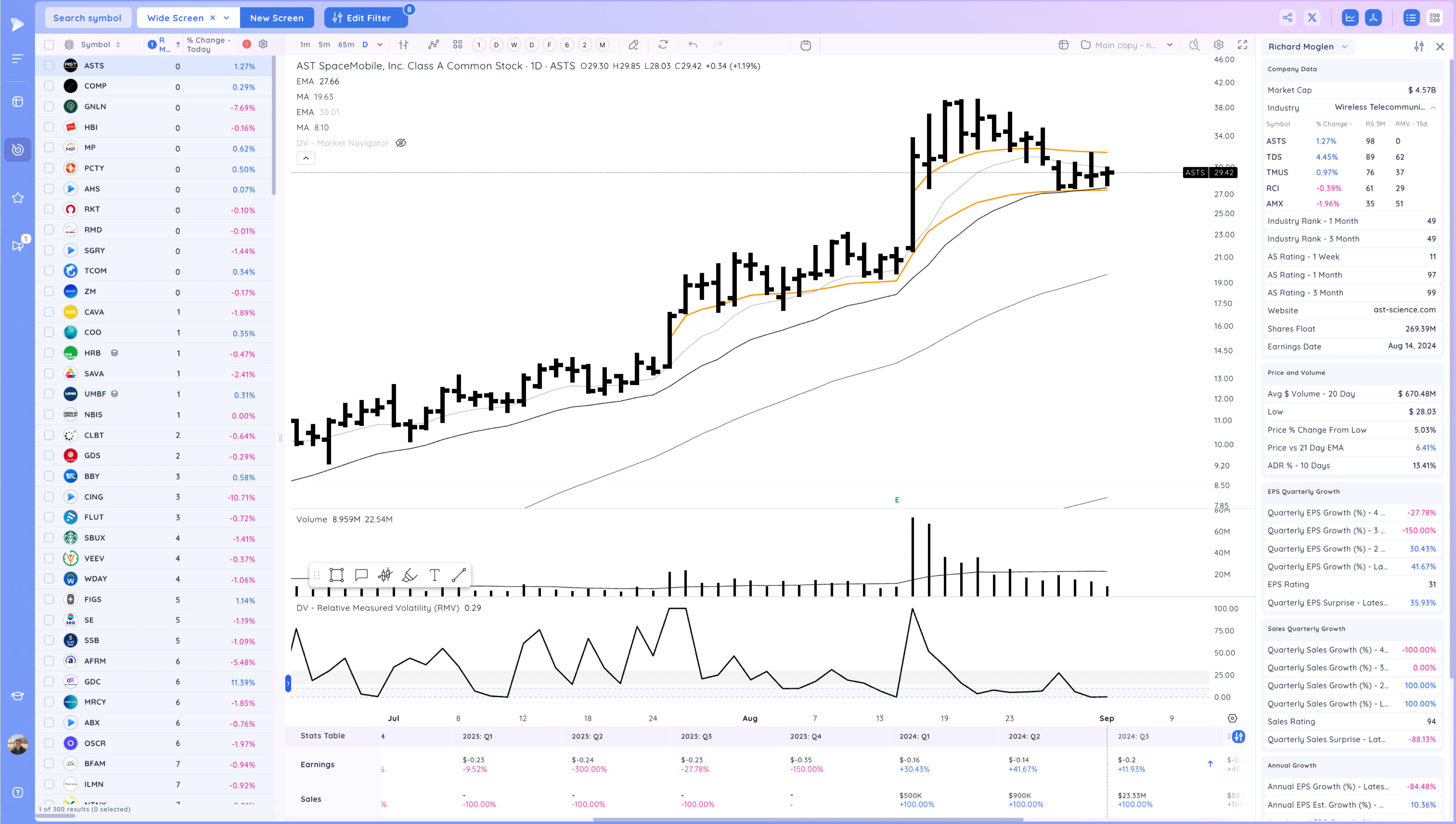Open the watchlist star icon in sidebar
This screenshot has width=1456, height=824.
(x=17, y=198)
